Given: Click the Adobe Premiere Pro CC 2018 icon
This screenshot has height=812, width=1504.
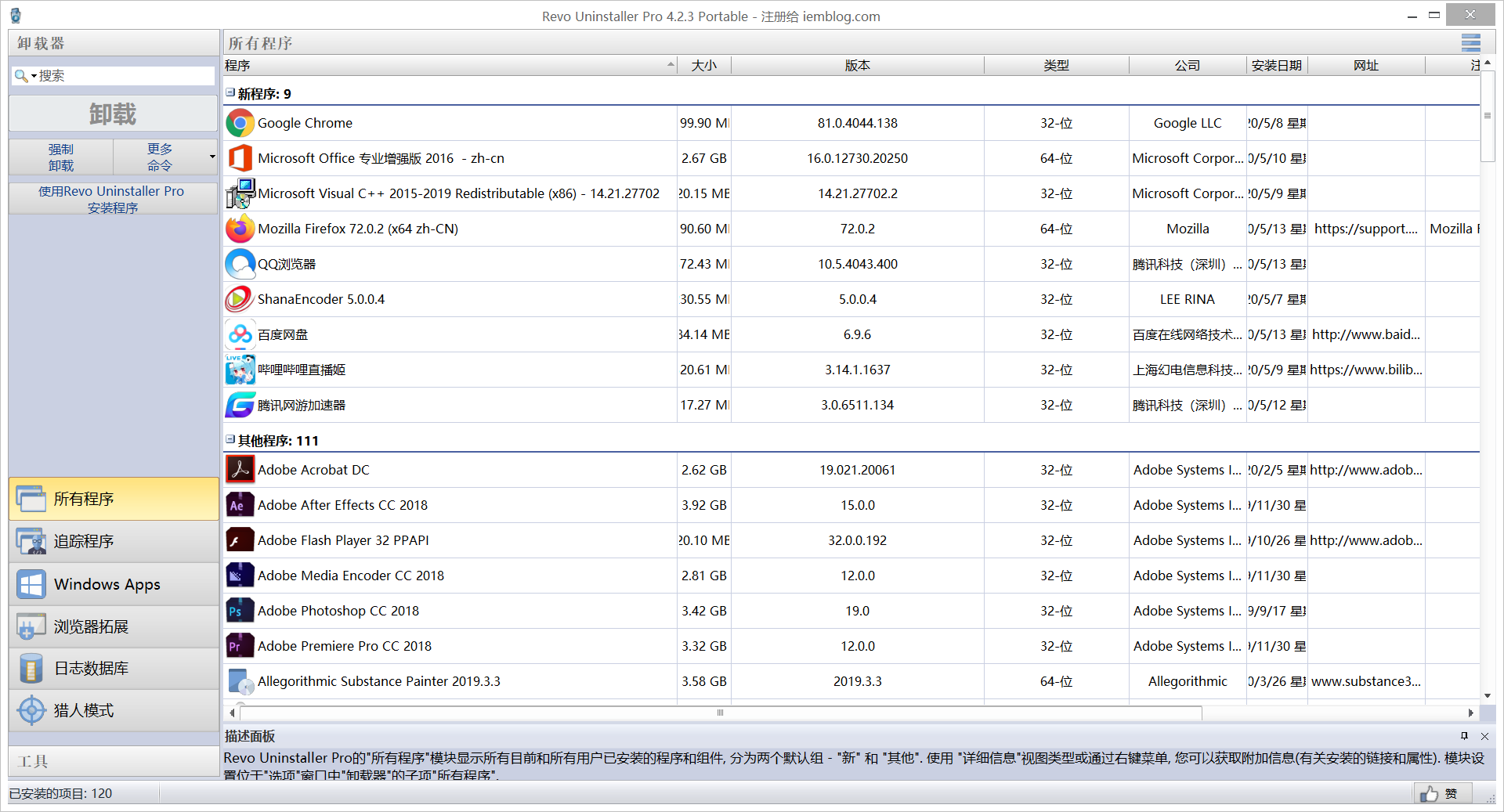Looking at the screenshot, I should 240,646.
